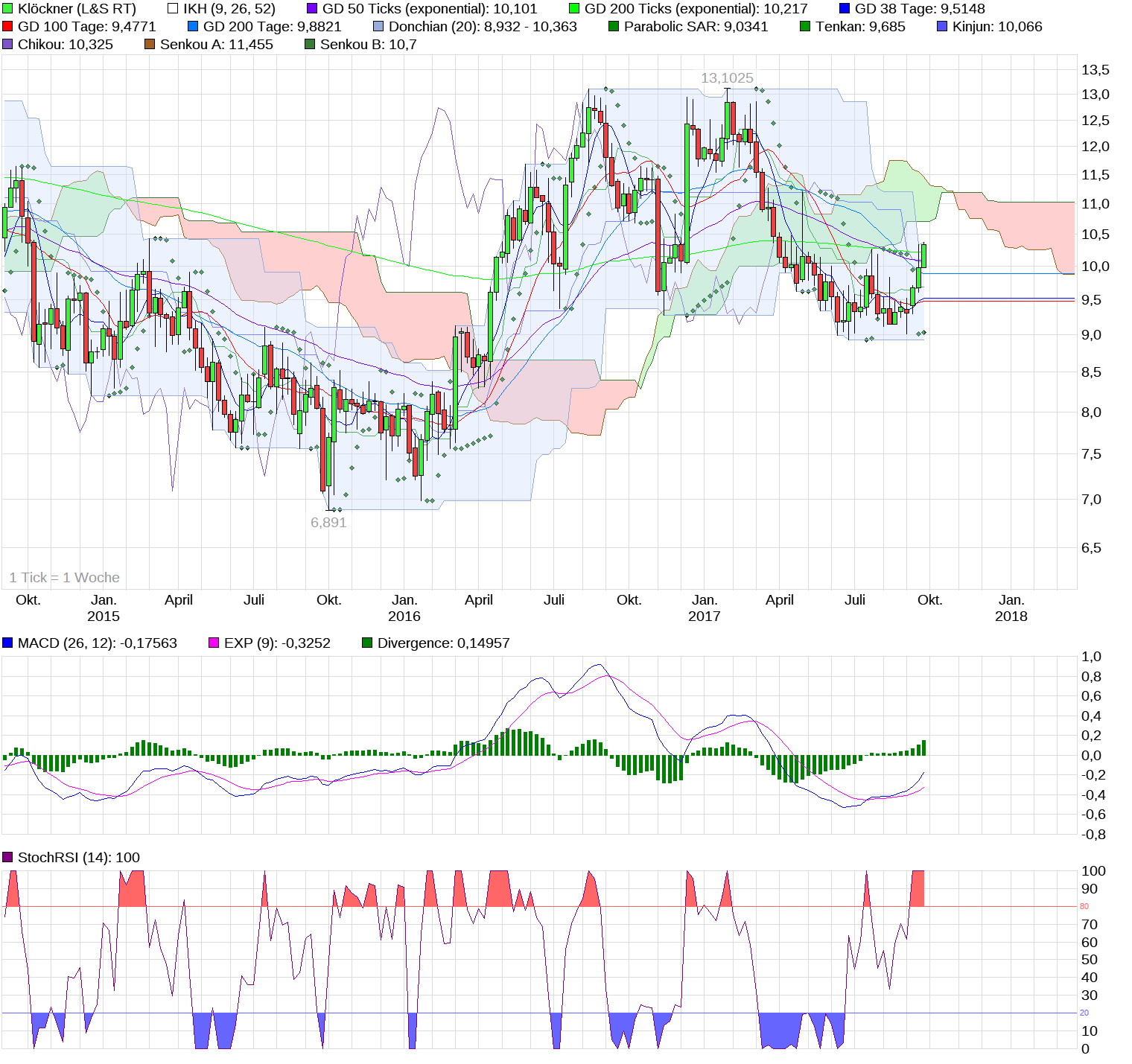1132x1064 pixels.
Task: Pick the Senkou A legend swatch
Action: click(x=150, y=45)
